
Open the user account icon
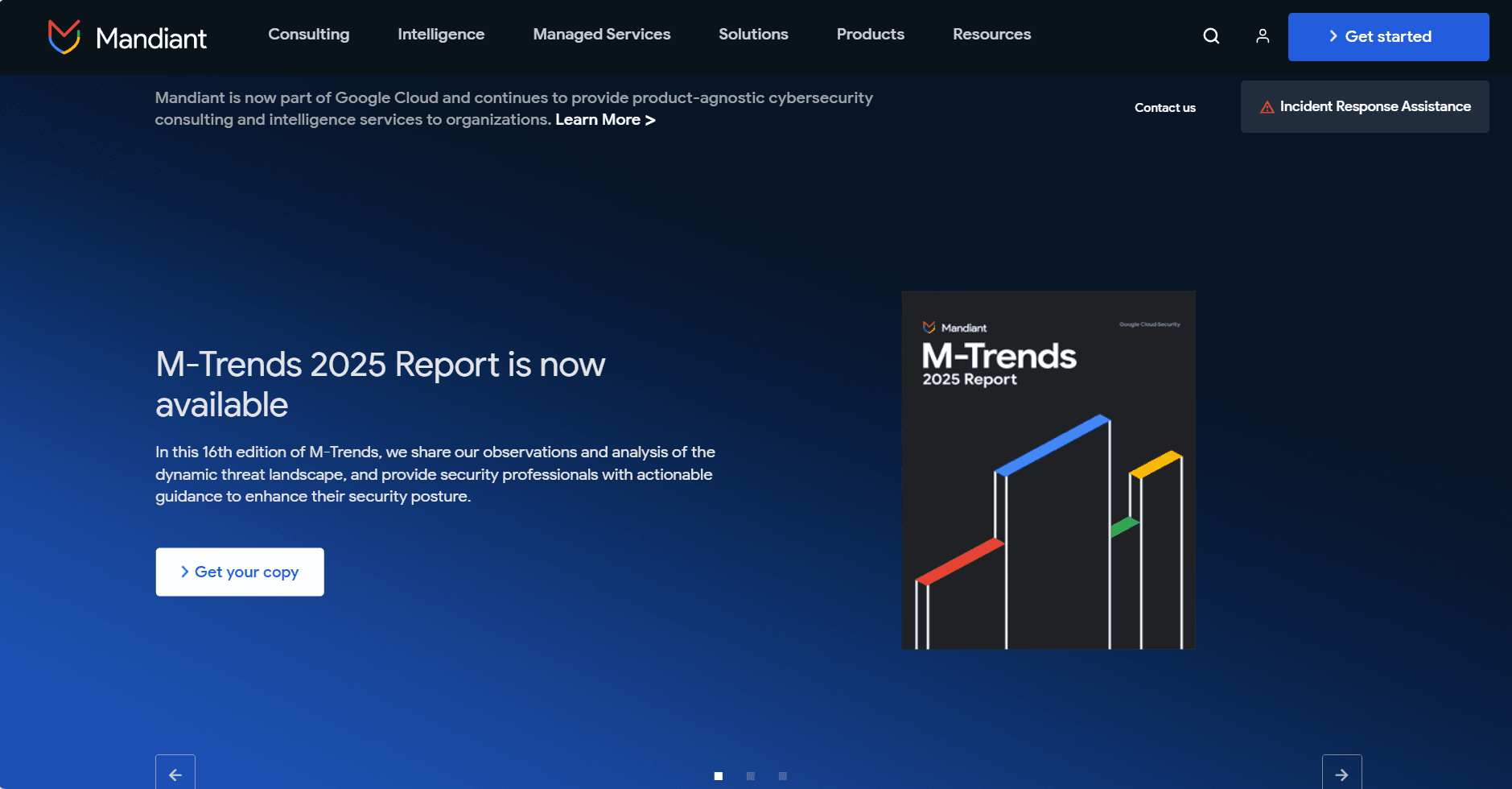click(x=1263, y=36)
